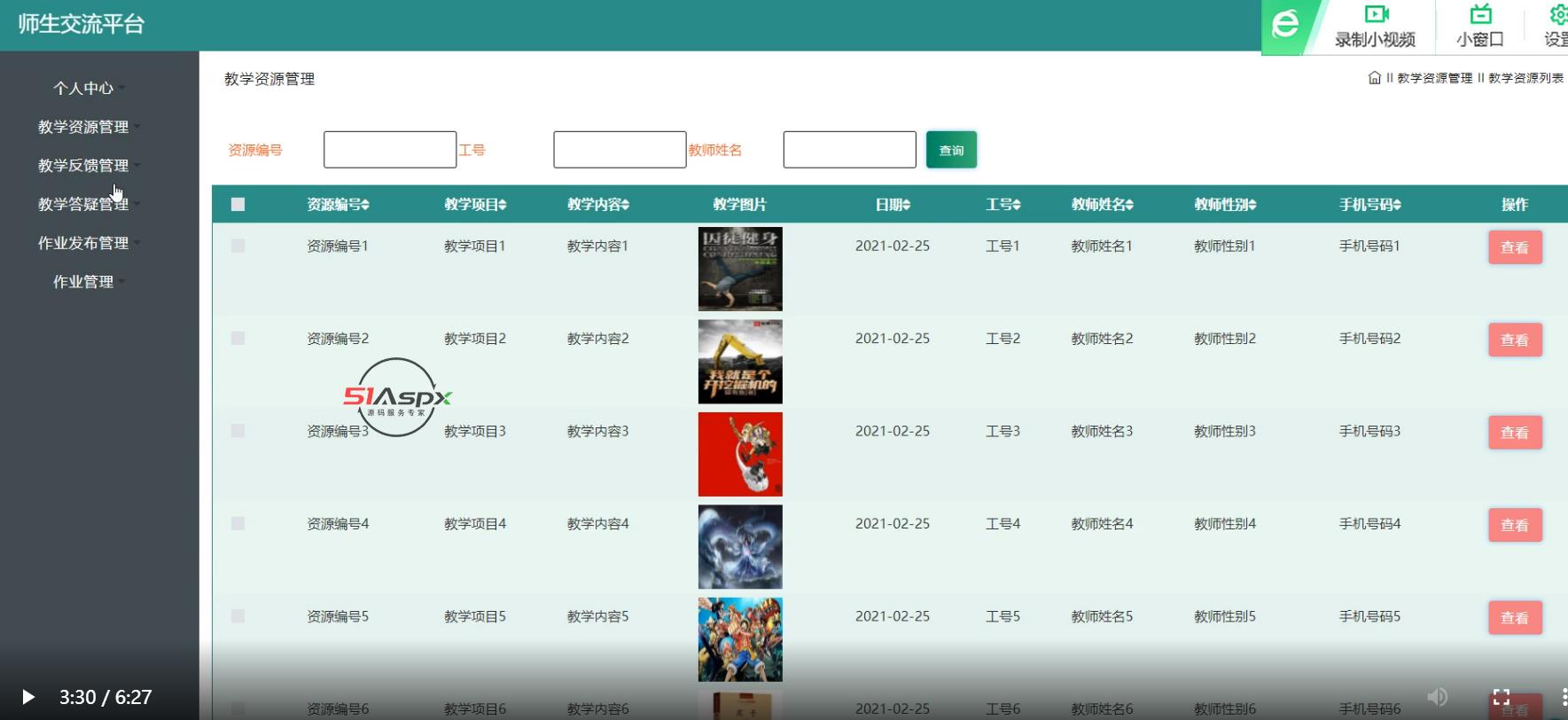Screen dimensions: 1568x720
Task: Sort by 教师性别 column sort arrows
Action: pos(1252,205)
